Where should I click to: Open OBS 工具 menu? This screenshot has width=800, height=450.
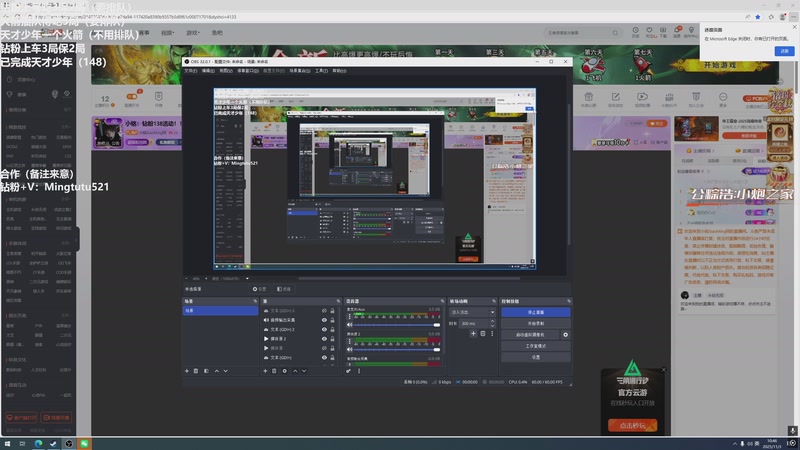point(321,71)
